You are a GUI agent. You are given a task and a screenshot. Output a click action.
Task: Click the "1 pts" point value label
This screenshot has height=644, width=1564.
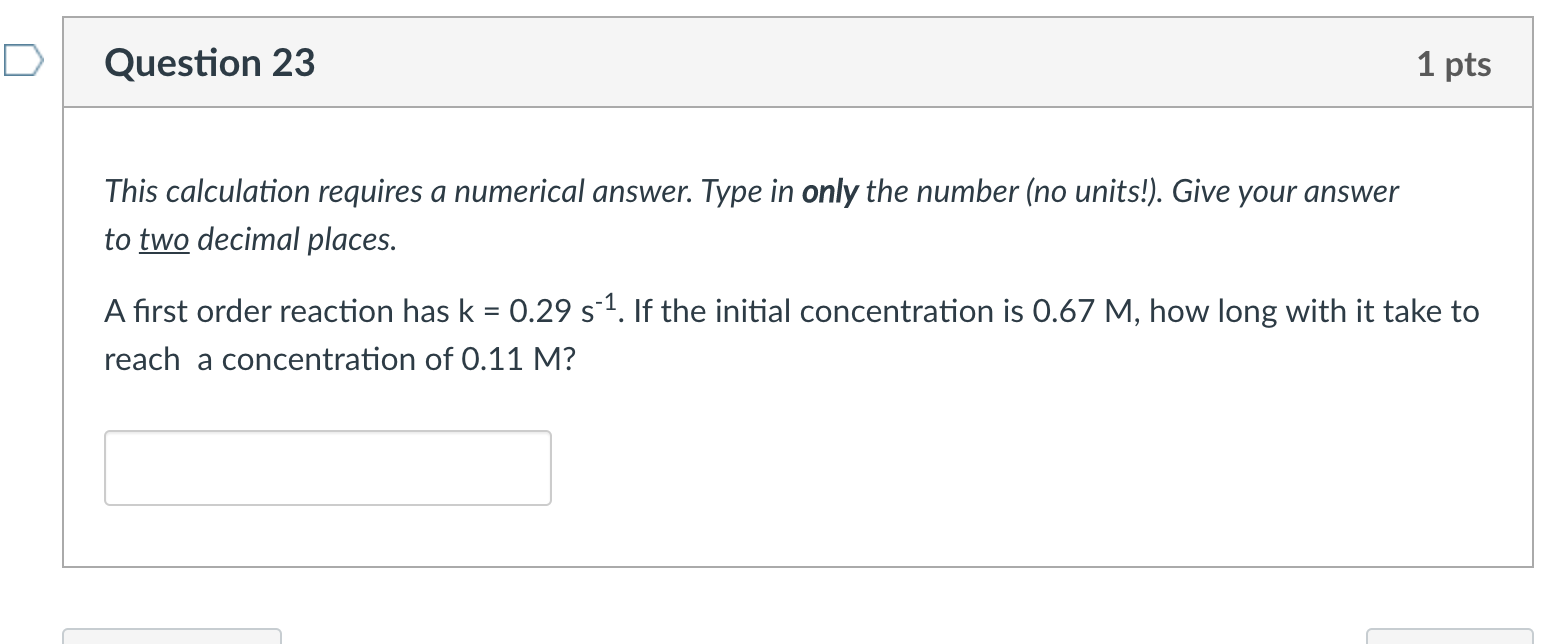(1454, 64)
